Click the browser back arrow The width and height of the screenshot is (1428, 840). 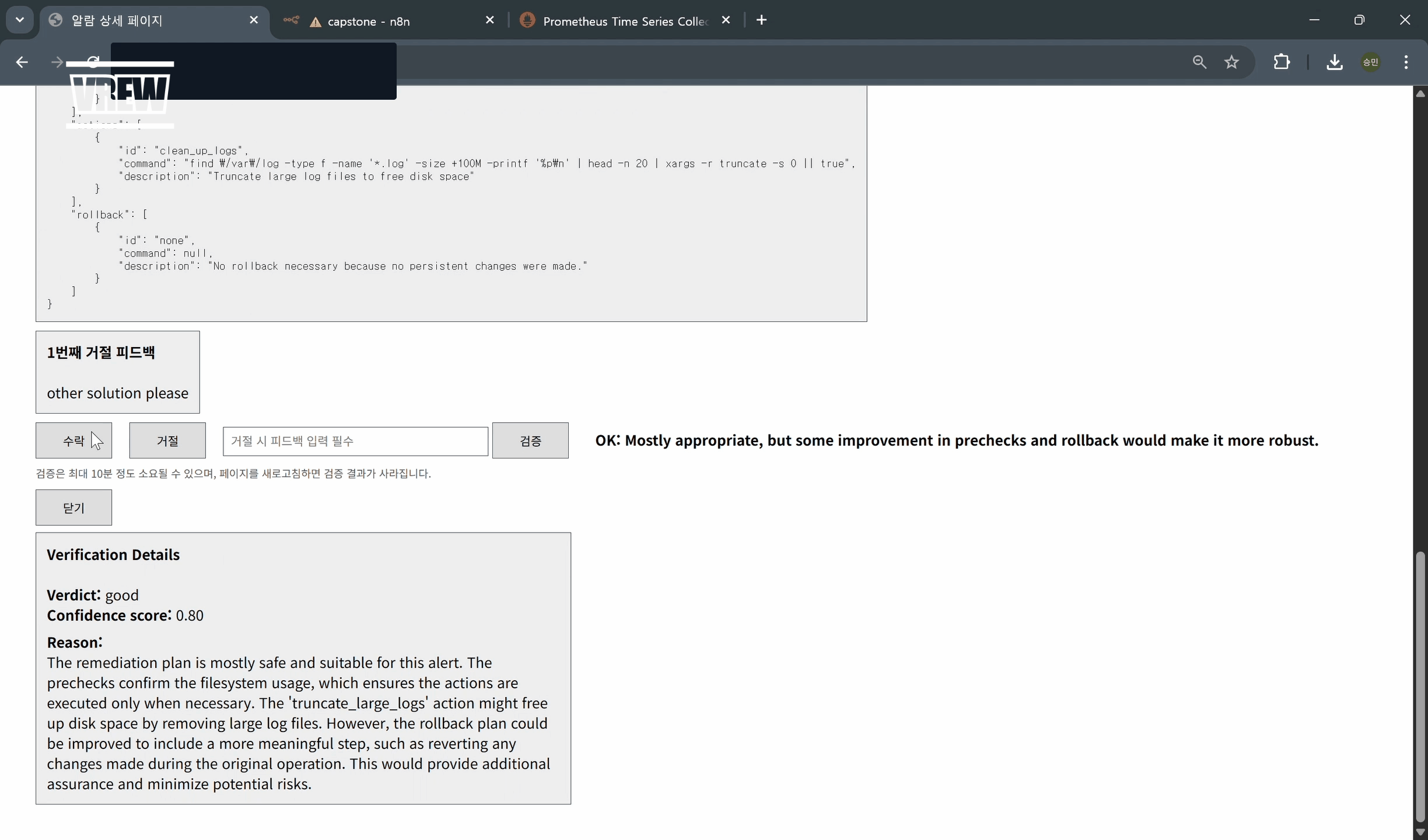pyautogui.click(x=22, y=62)
